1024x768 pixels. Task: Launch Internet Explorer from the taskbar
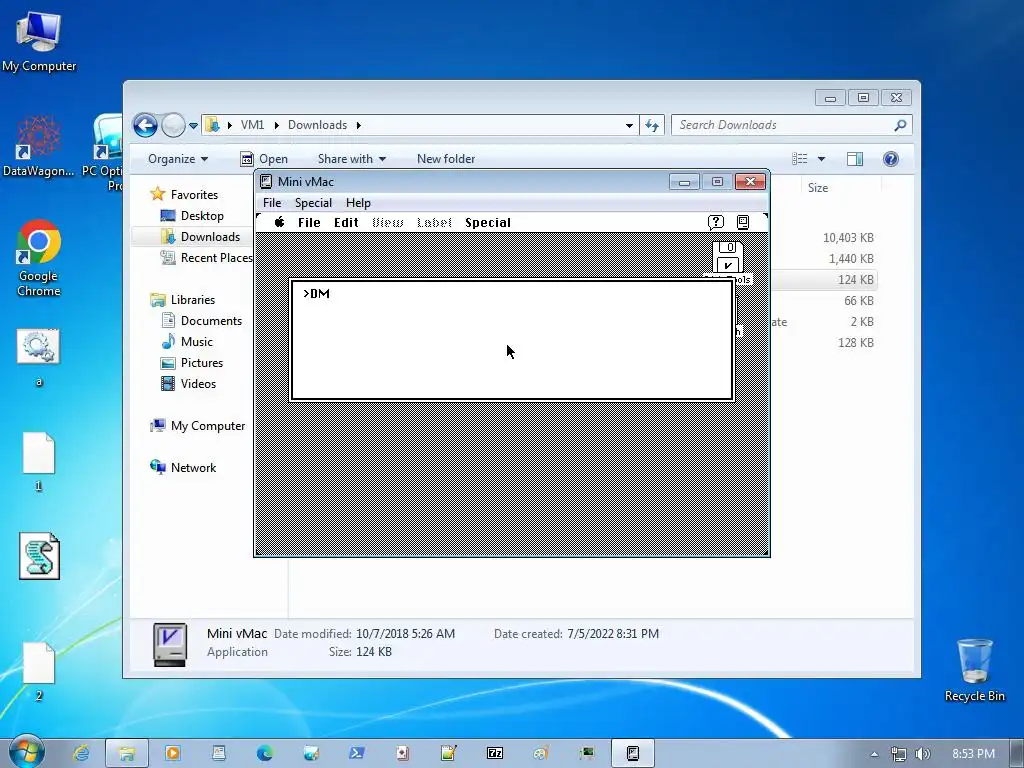[x=81, y=753]
